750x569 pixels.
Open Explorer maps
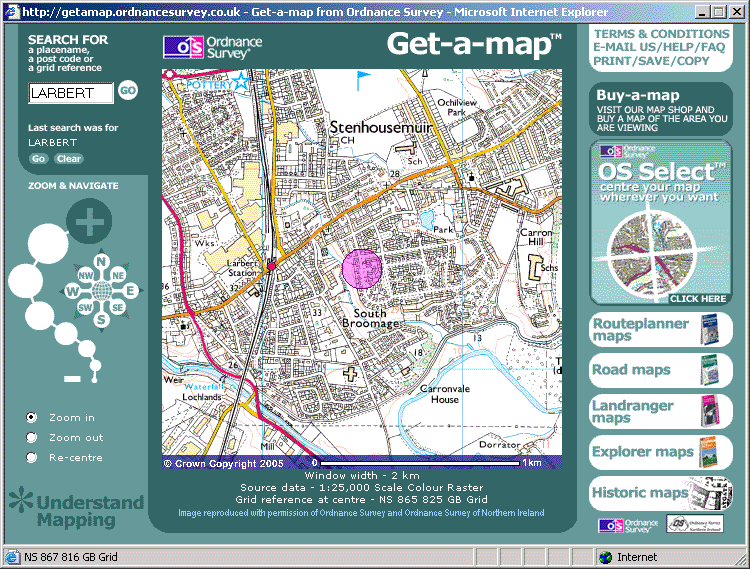click(x=661, y=452)
